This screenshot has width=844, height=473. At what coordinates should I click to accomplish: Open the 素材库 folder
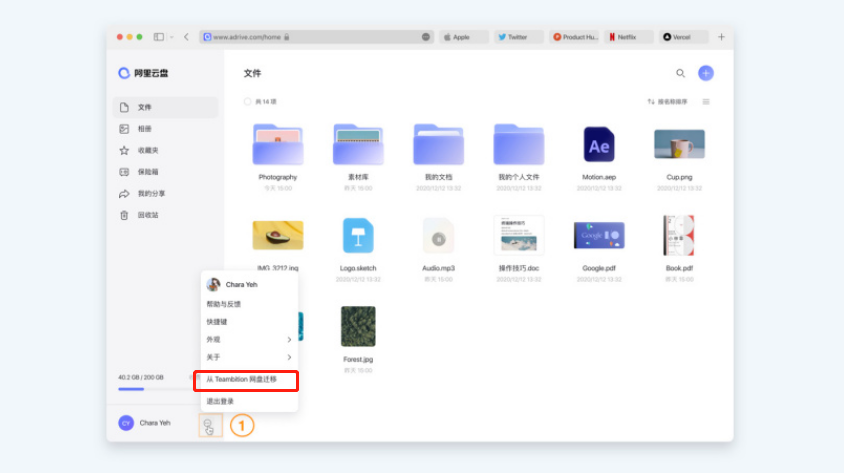(x=358, y=145)
